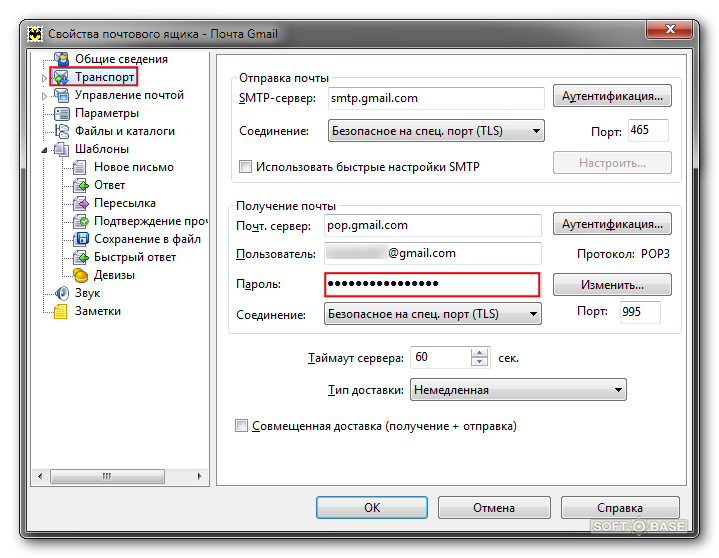Click the Пользователь email field
Screen dimensions: 719x558
tap(432, 253)
